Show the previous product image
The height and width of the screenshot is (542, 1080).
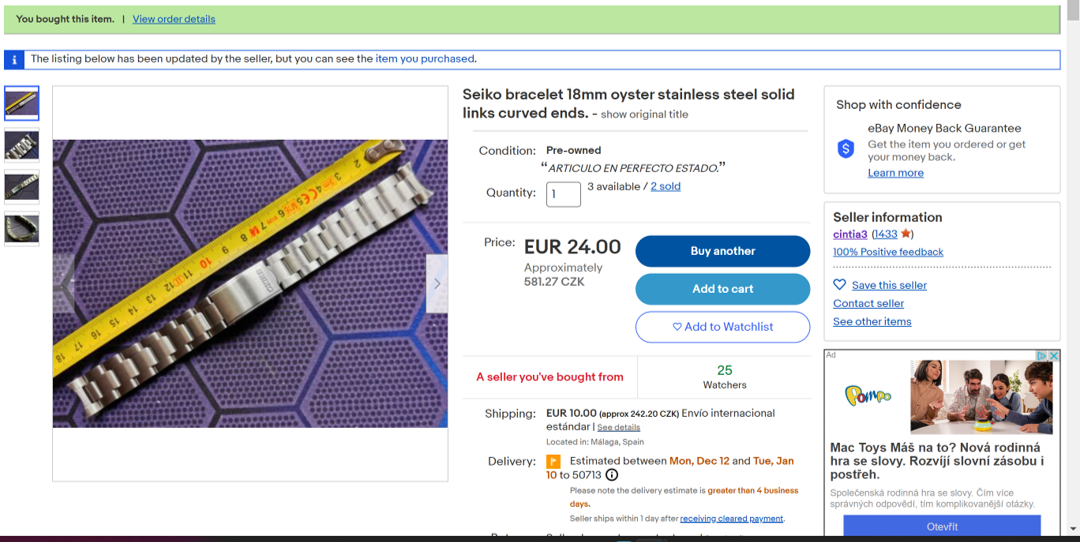click(x=64, y=284)
